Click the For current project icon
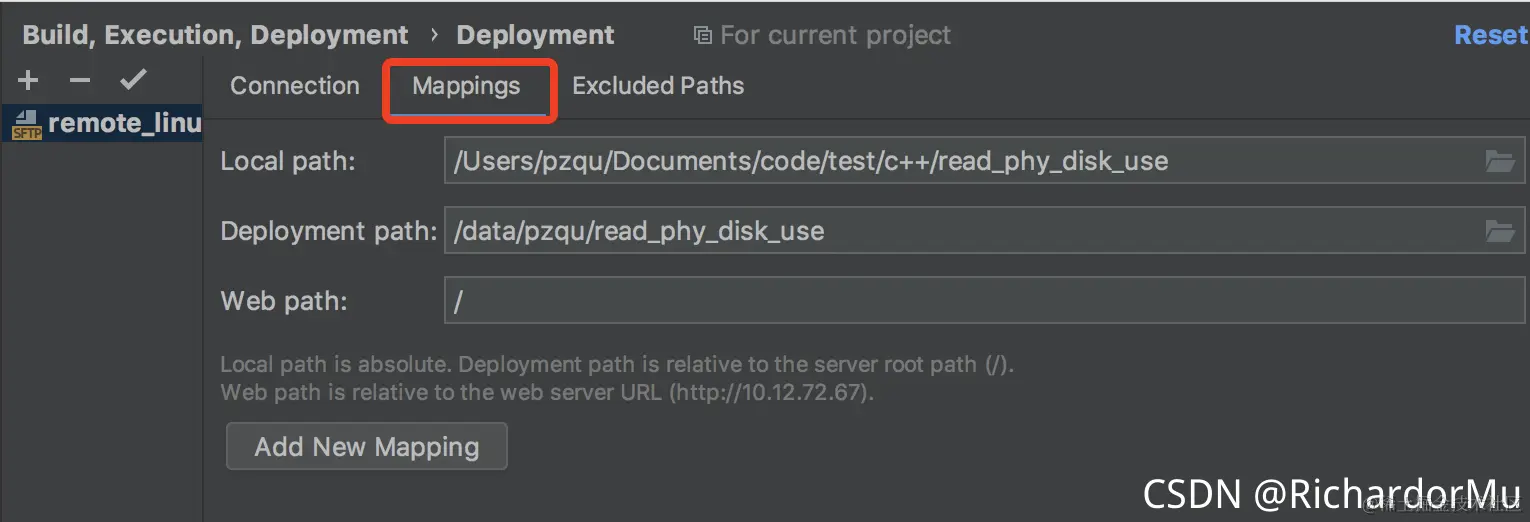The width and height of the screenshot is (1530, 522). [x=702, y=36]
